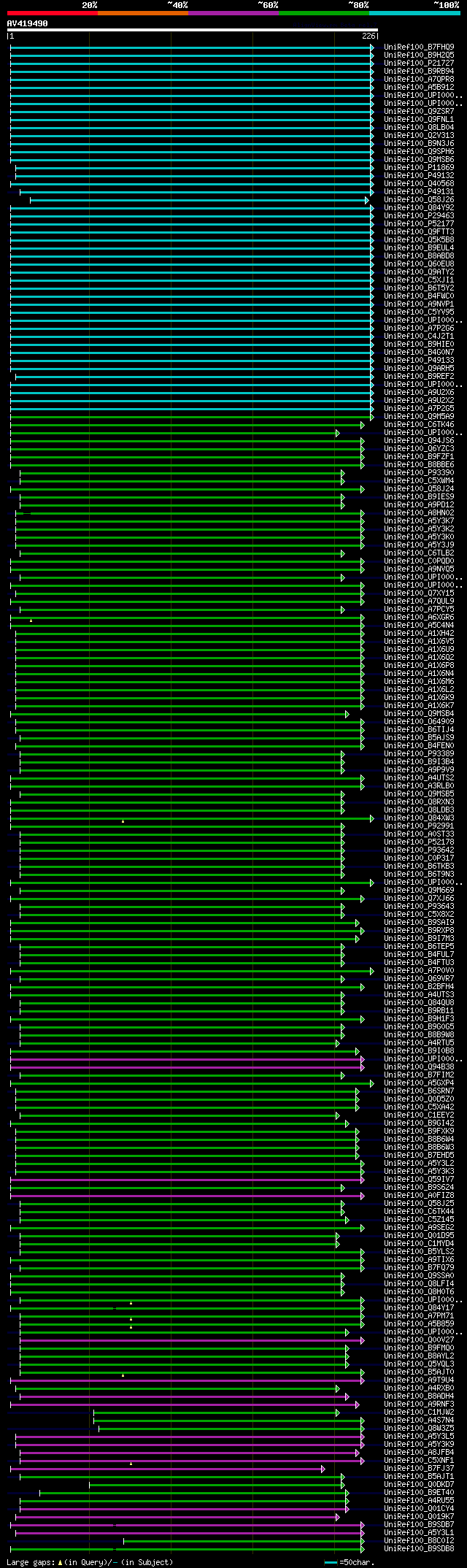Select label UniRef100_B9RXP8

[x=419, y=930]
